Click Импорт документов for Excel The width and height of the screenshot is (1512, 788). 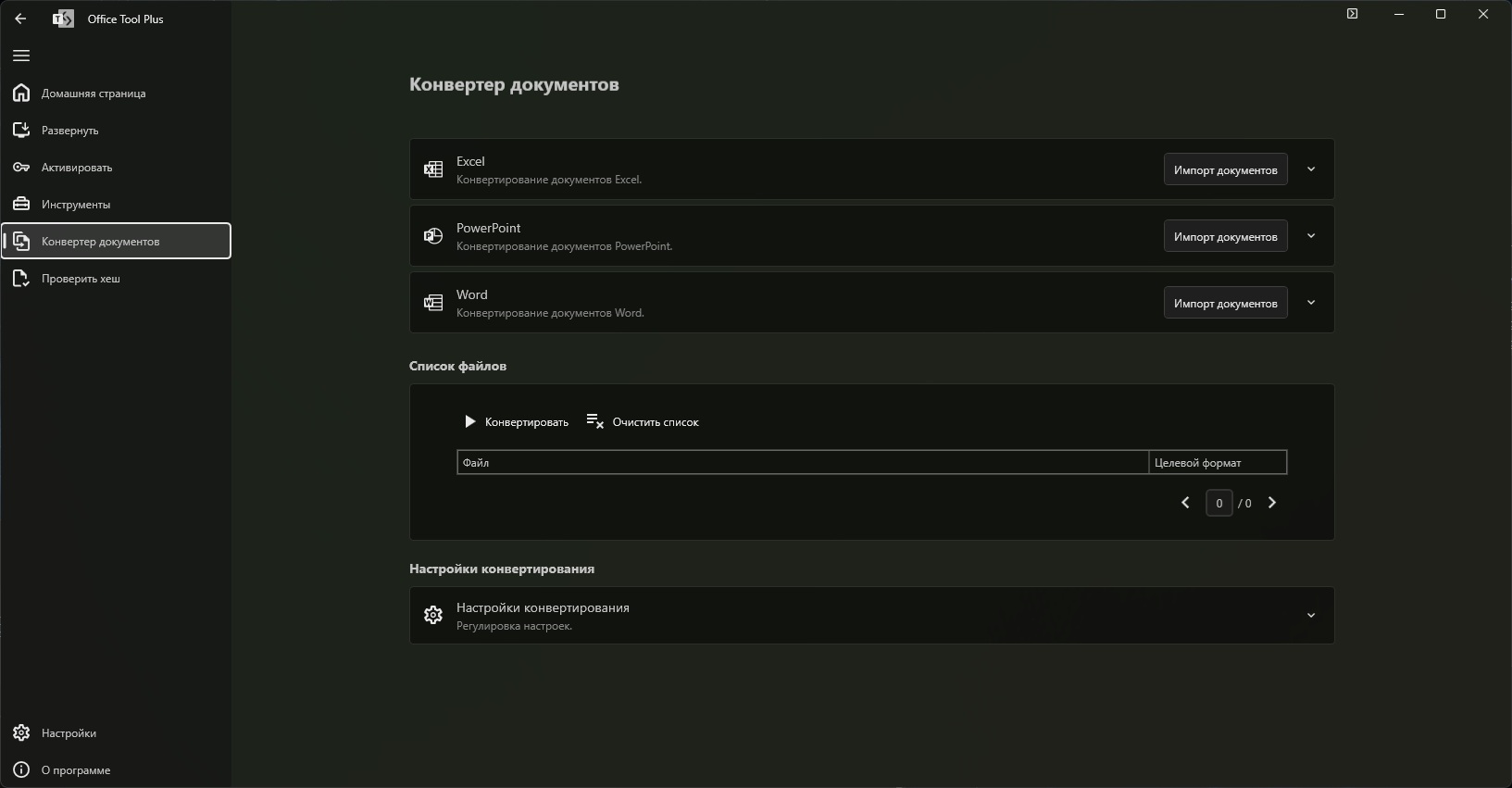(x=1225, y=169)
